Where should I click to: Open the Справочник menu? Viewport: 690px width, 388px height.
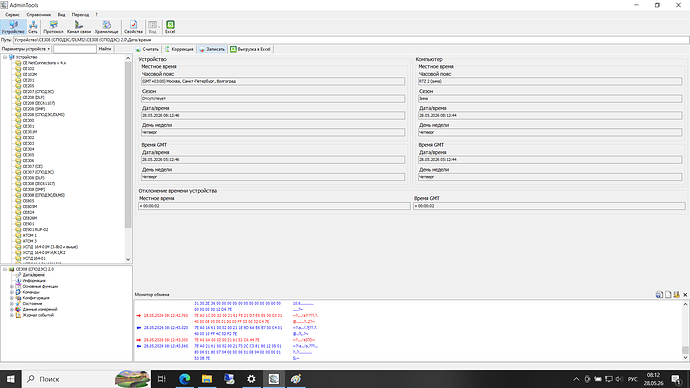pyautogui.click(x=39, y=15)
